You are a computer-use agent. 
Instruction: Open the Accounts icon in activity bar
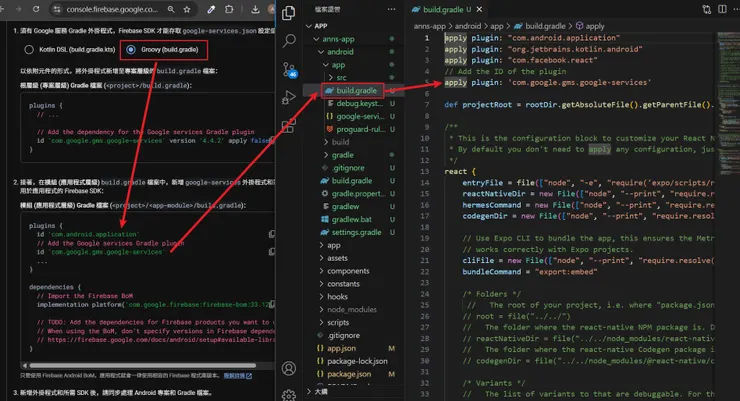pyautogui.click(x=289, y=368)
